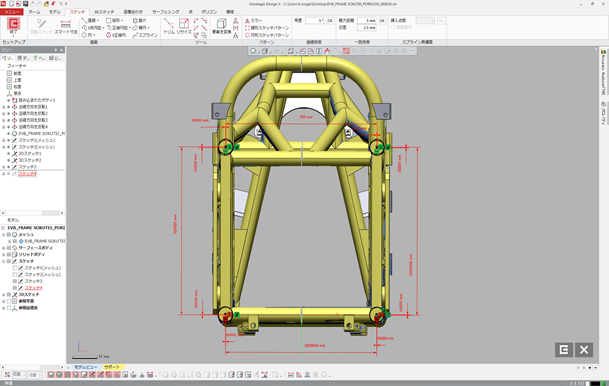Click feature tree horizontal scrollbar
The height and width of the screenshot is (386, 609).
tap(33, 213)
